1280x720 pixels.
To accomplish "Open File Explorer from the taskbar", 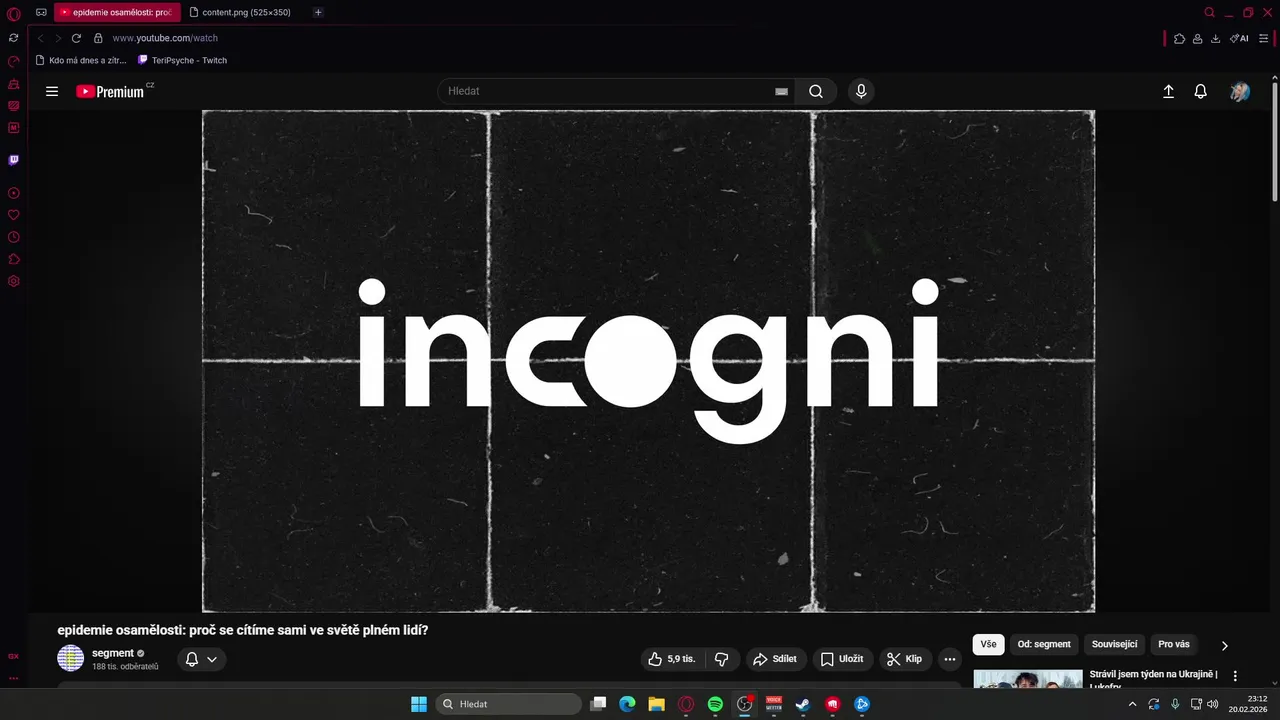I will [656, 704].
